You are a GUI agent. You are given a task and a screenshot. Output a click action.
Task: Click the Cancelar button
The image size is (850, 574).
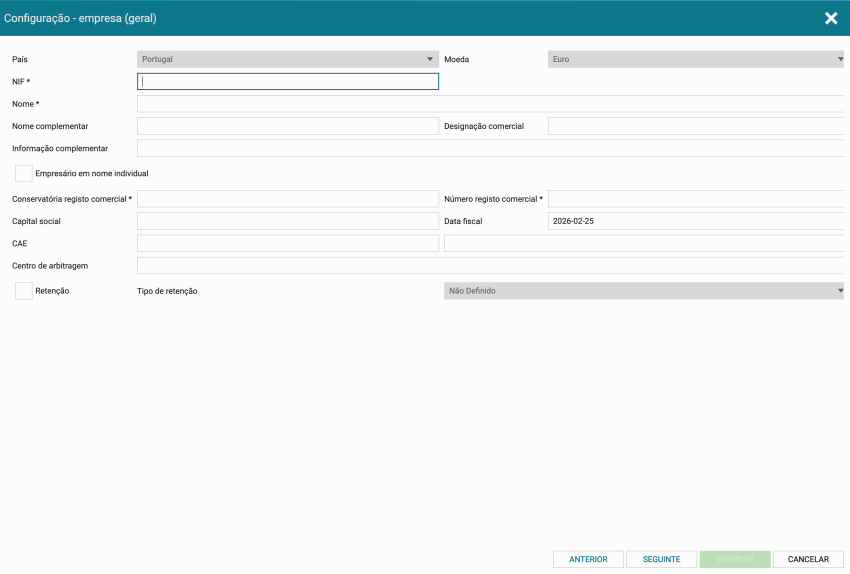point(808,559)
